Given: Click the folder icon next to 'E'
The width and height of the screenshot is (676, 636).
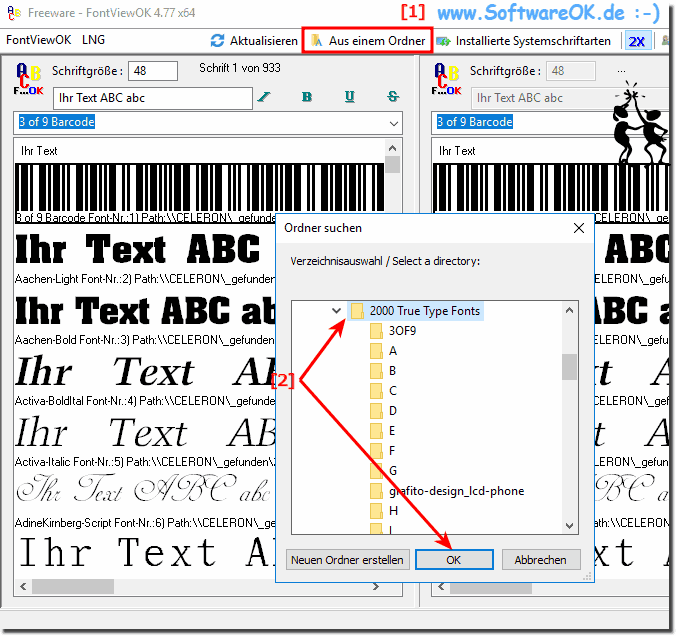Looking at the screenshot, I should coord(376,431).
